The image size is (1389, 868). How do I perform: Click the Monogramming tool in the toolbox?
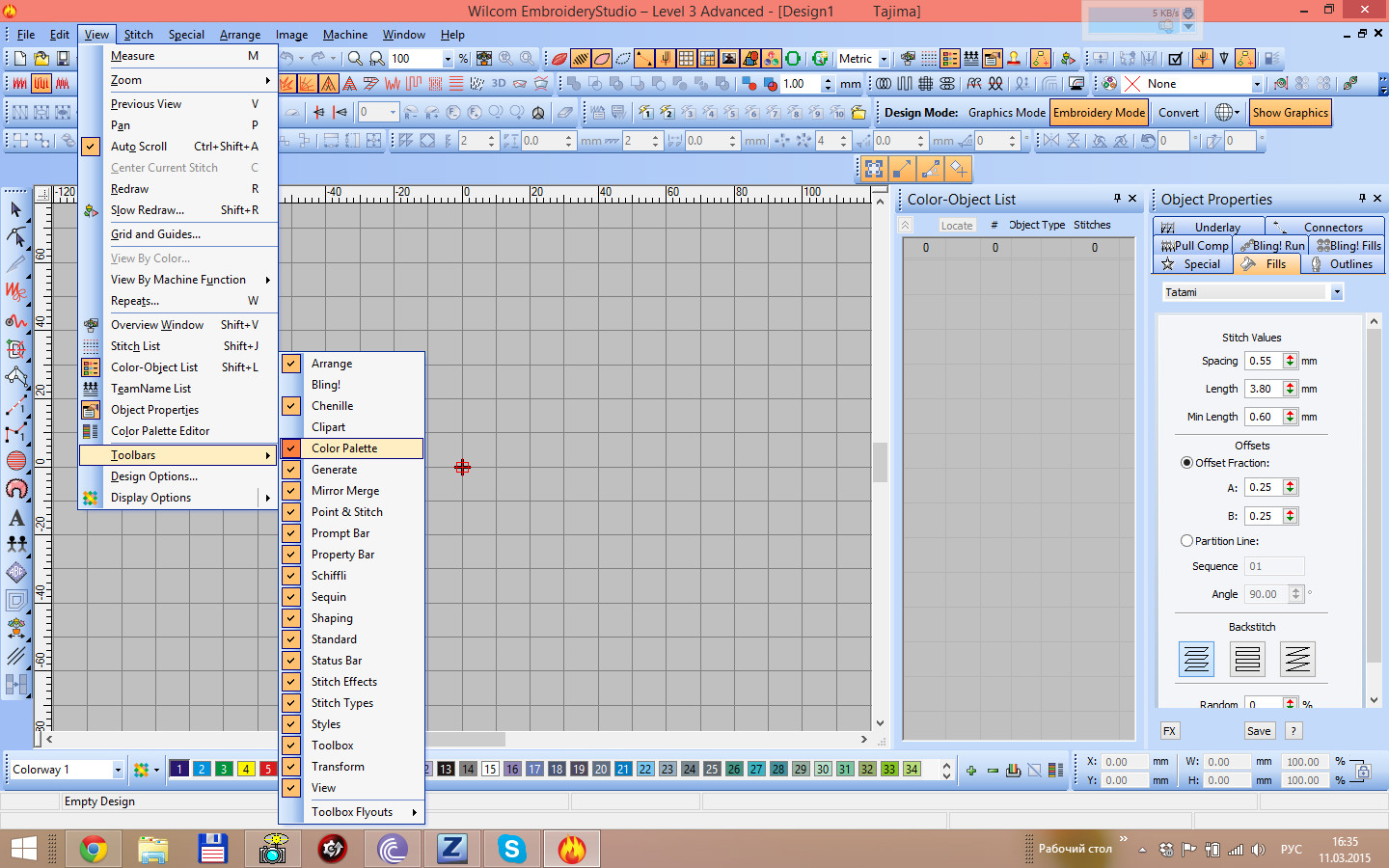pos(16,572)
